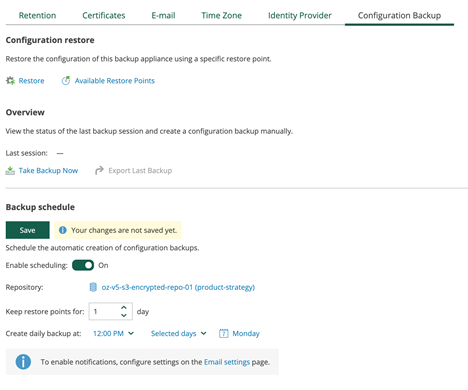This screenshot has height=390, width=468.
Task: Click 'Your changes are not saved yet.' text
Action: (124, 230)
